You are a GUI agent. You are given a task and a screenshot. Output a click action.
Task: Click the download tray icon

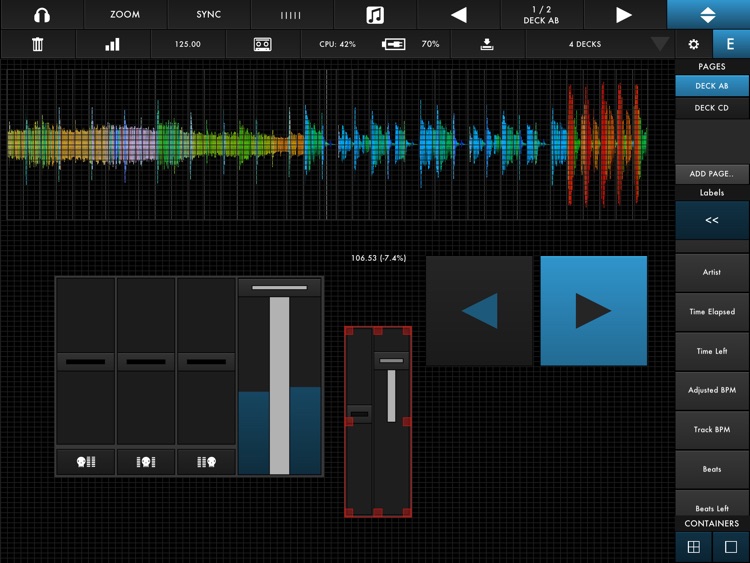(x=487, y=44)
